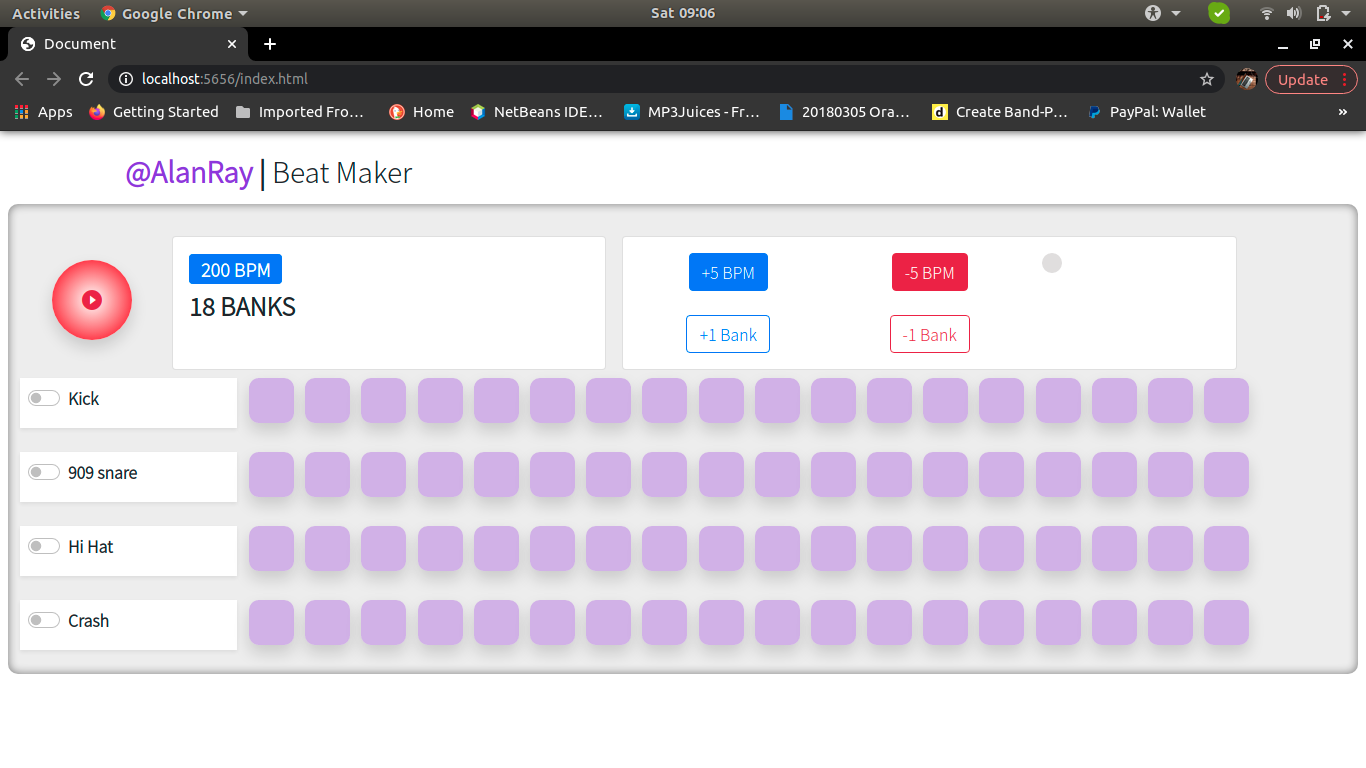Click the Chrome profile avatar icon
Image resolution: width=1366 pixels, height=768 pixels.
1246,78
